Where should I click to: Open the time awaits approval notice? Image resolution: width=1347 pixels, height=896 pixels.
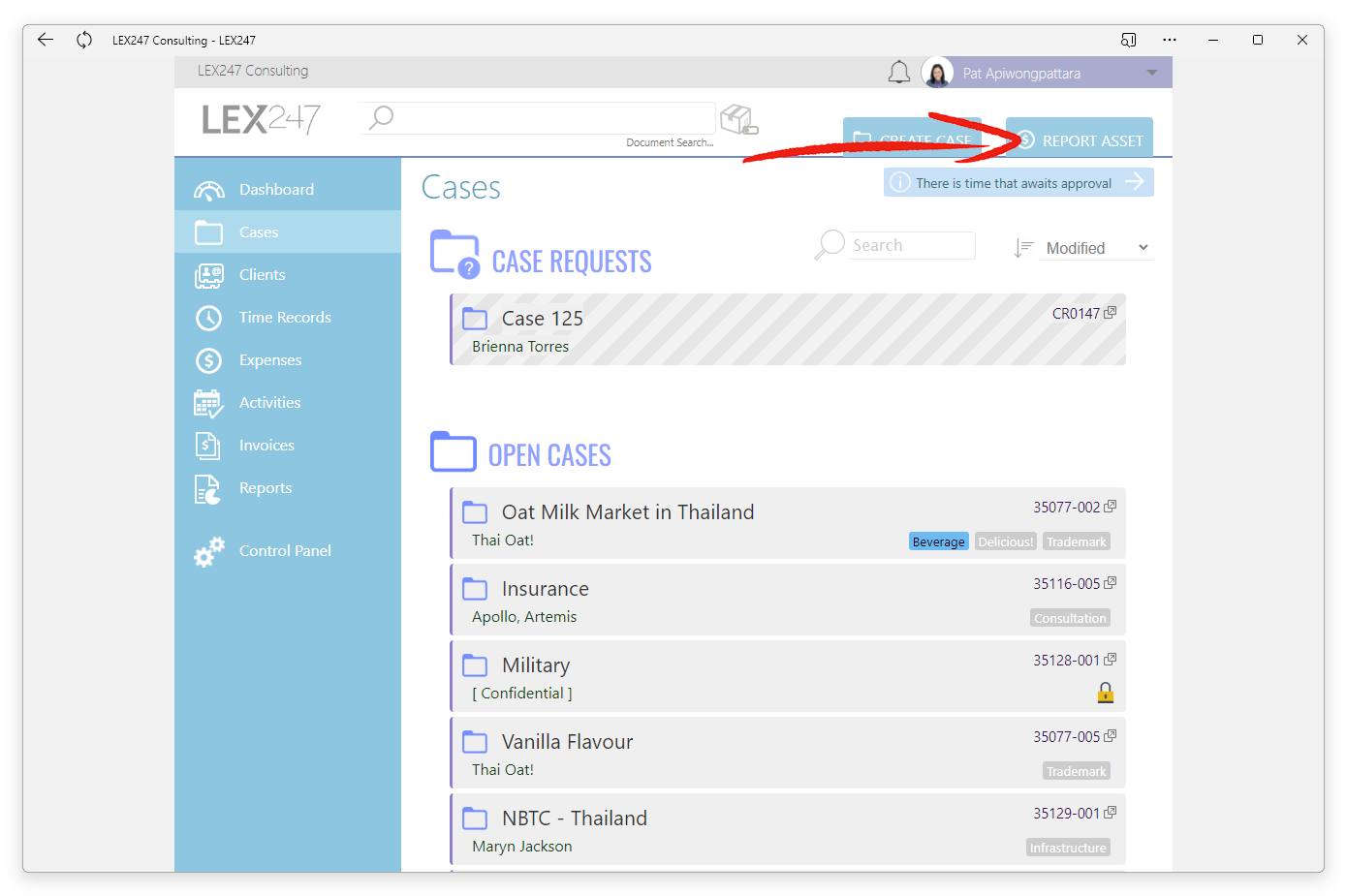[x=1018, y=182]
